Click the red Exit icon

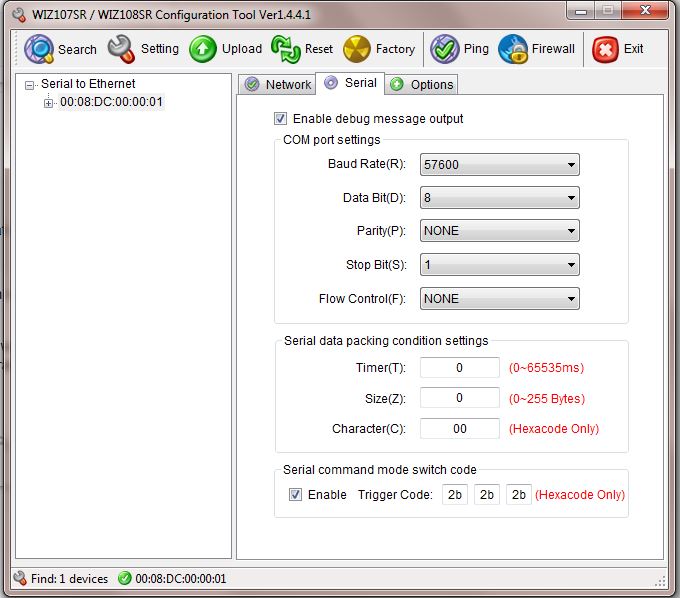coord(605,49)
